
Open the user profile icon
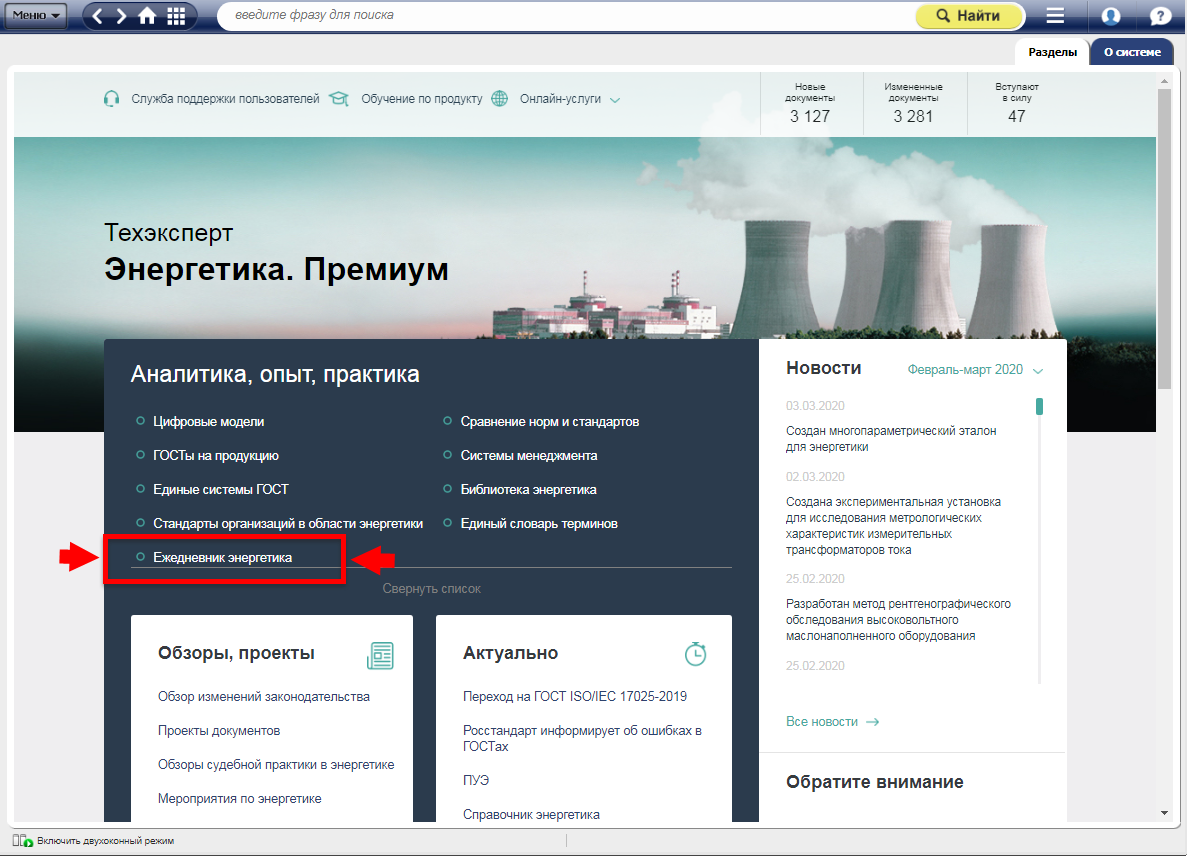pyautogui.click(x=1110, y=16)
